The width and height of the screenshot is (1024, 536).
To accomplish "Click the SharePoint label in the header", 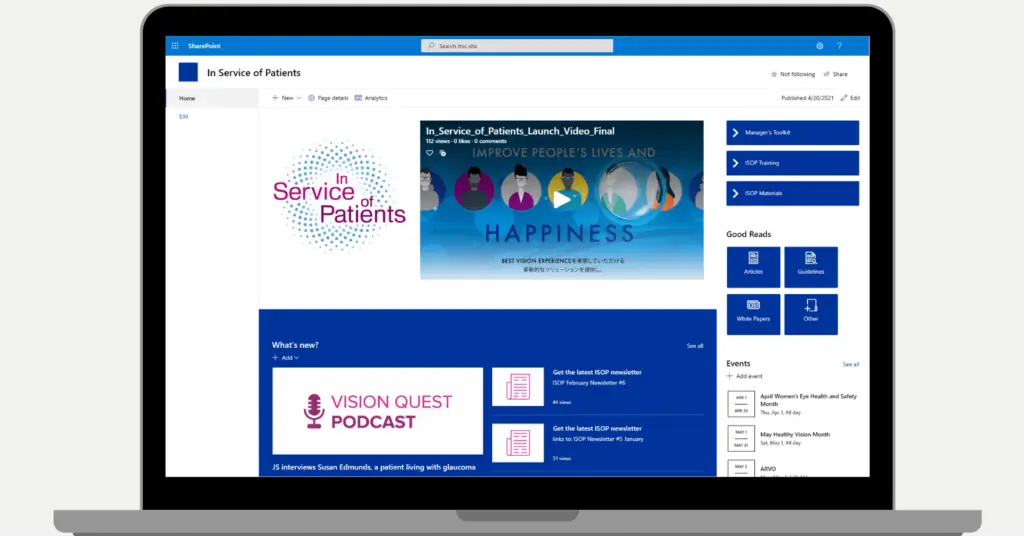I will coord(204,46).
